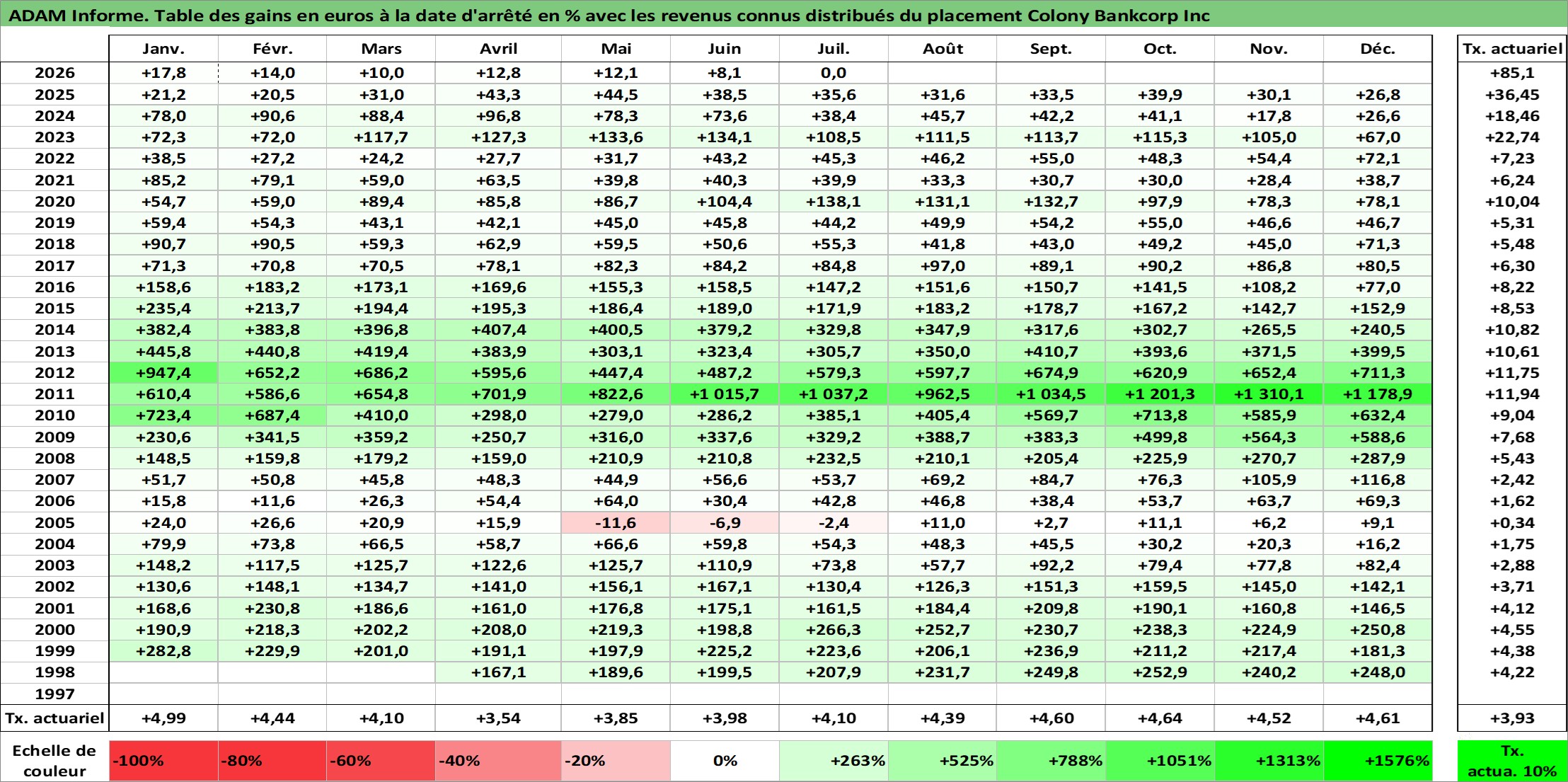Click the +525% color scale swatch
The height and width of the screenshot is (782, 1568).
[x=942, y=761]
